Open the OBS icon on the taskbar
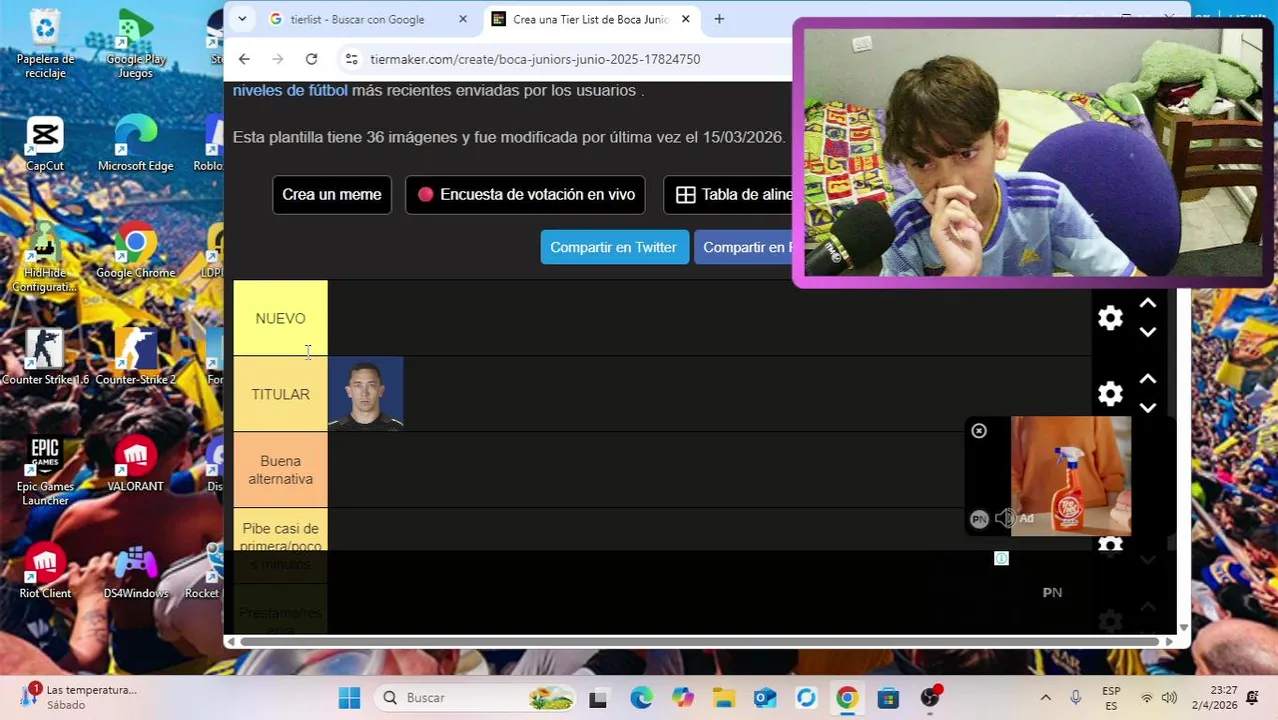1278x720 pixels. tap(930, 698)
